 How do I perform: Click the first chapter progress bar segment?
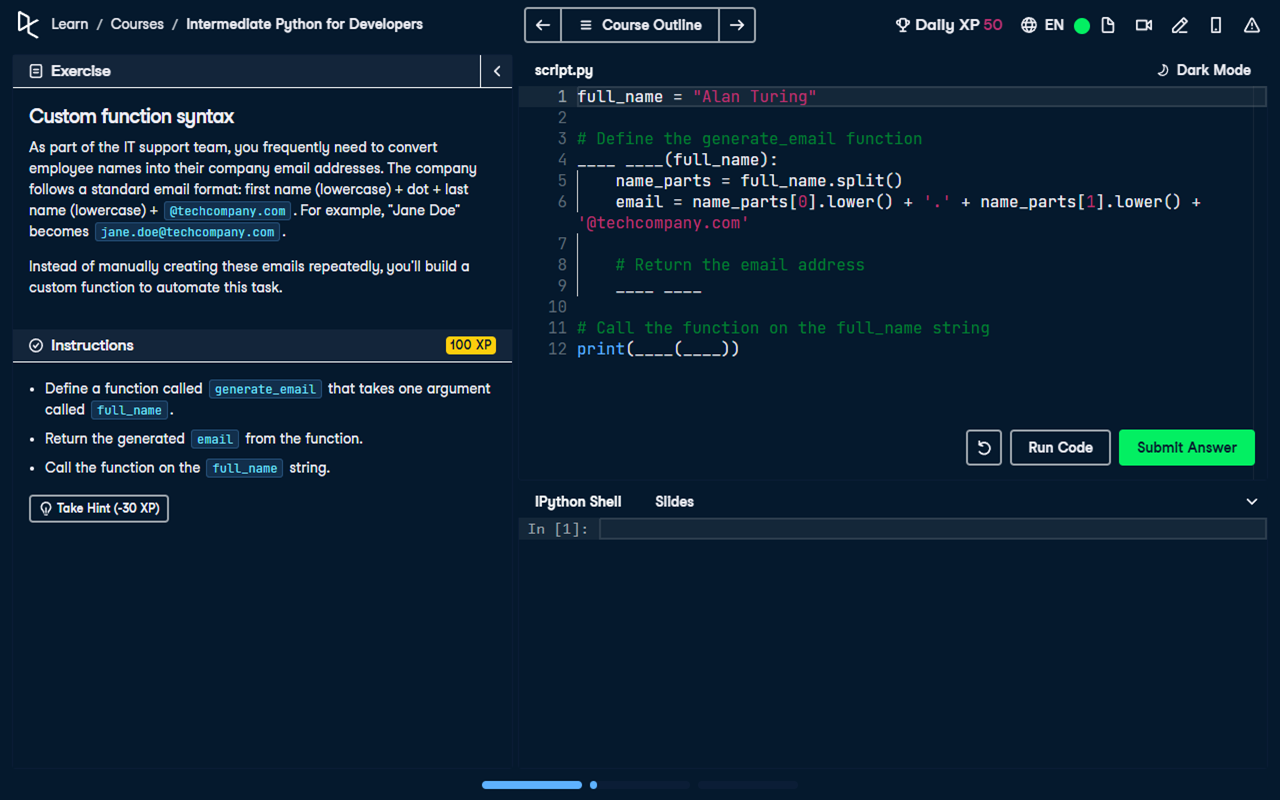532,785
